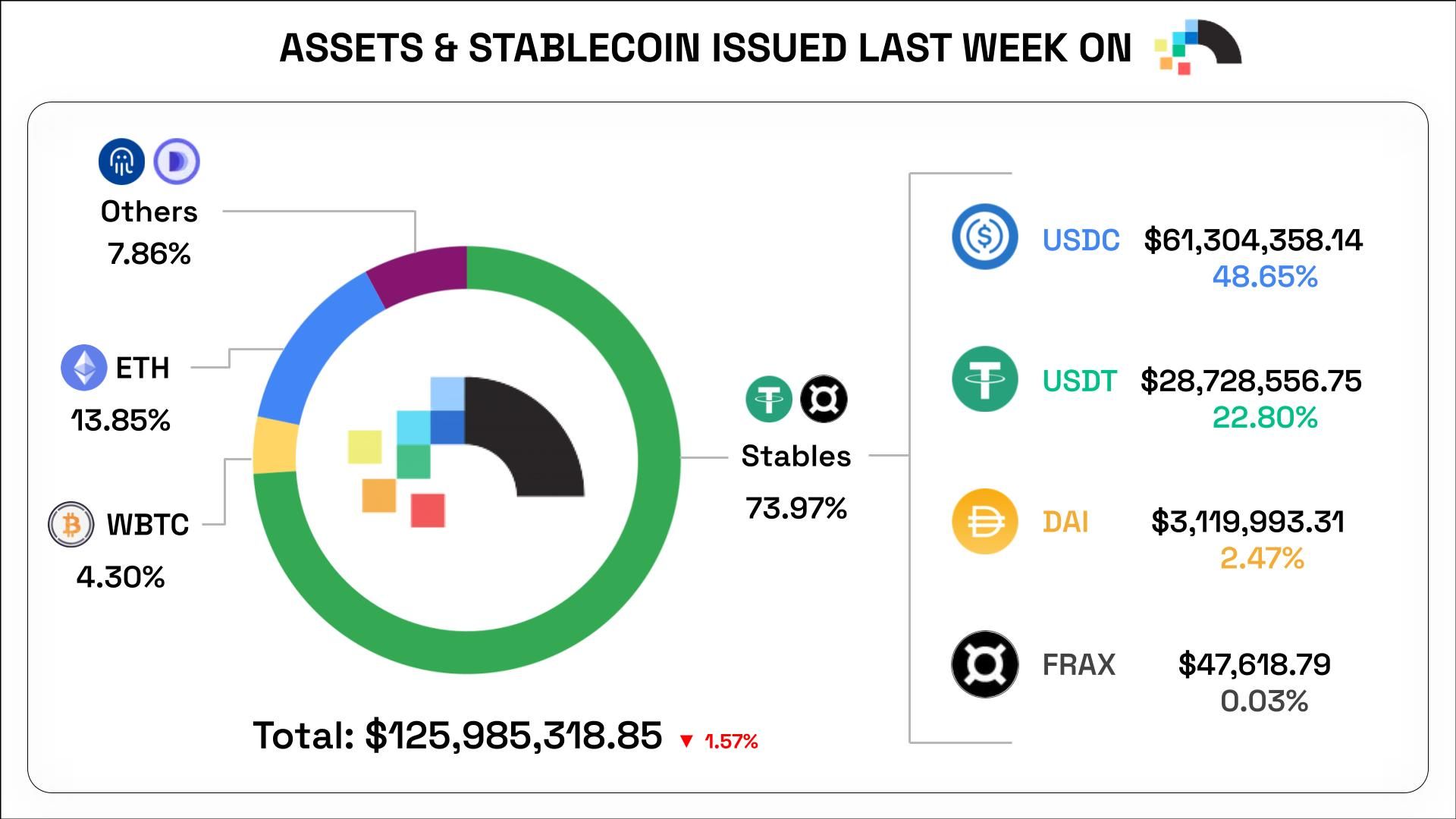Click the purple D icon above Others

coord(177,162)
